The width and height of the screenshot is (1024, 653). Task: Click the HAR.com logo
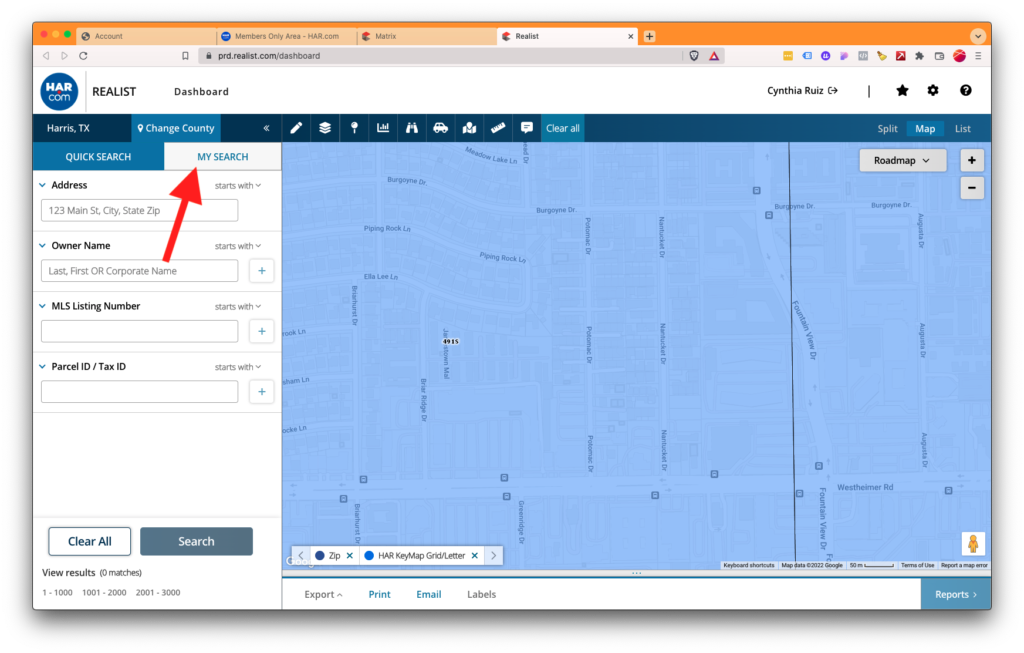click(59, 91)
